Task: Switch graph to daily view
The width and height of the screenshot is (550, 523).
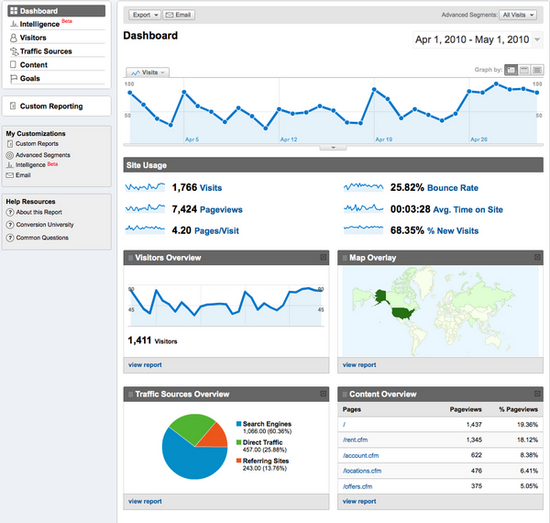Action: pyautogui.click(x=511, y=70)
